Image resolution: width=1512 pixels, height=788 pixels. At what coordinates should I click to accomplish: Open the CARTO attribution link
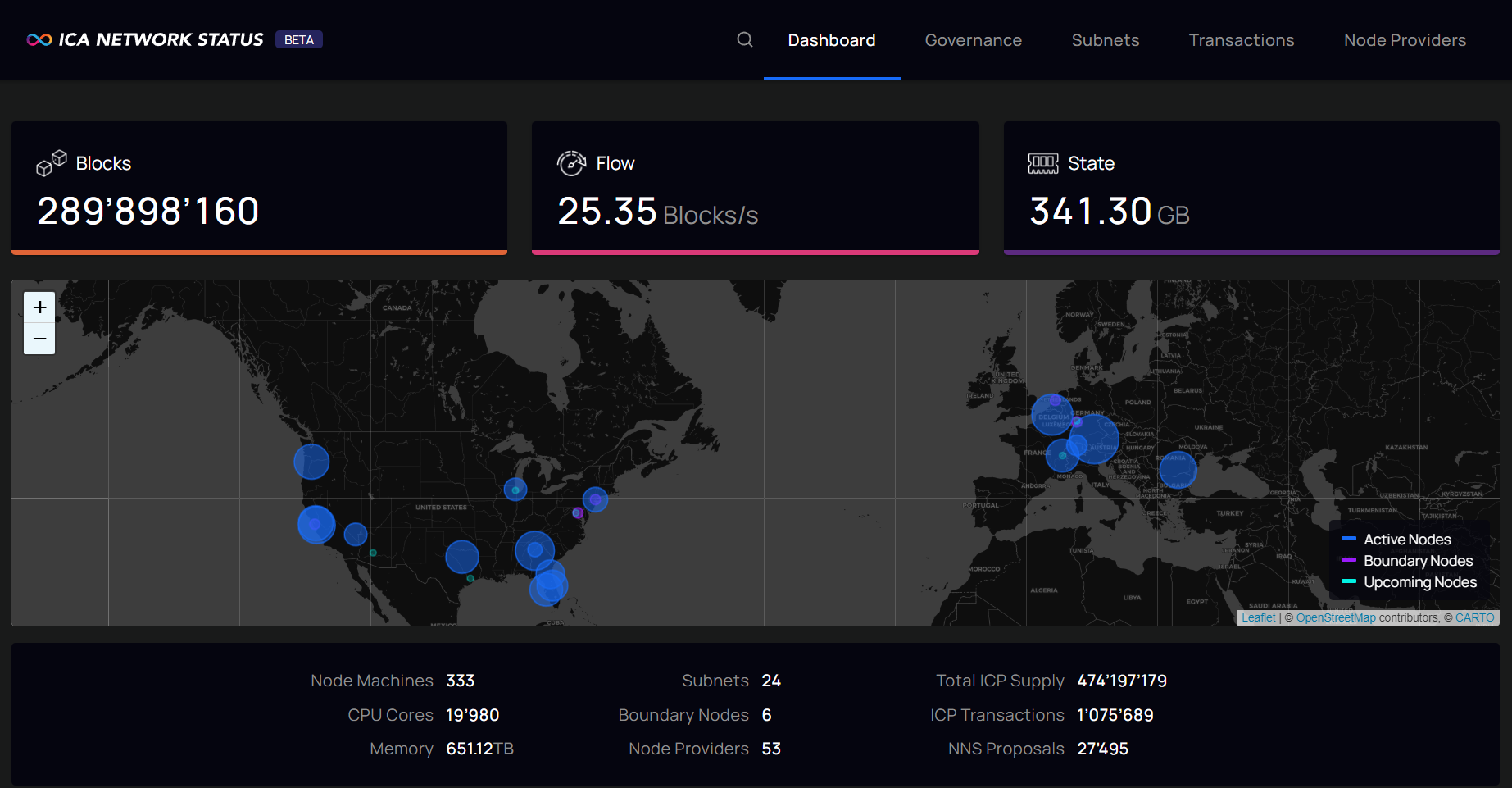tap(1475, 617)
